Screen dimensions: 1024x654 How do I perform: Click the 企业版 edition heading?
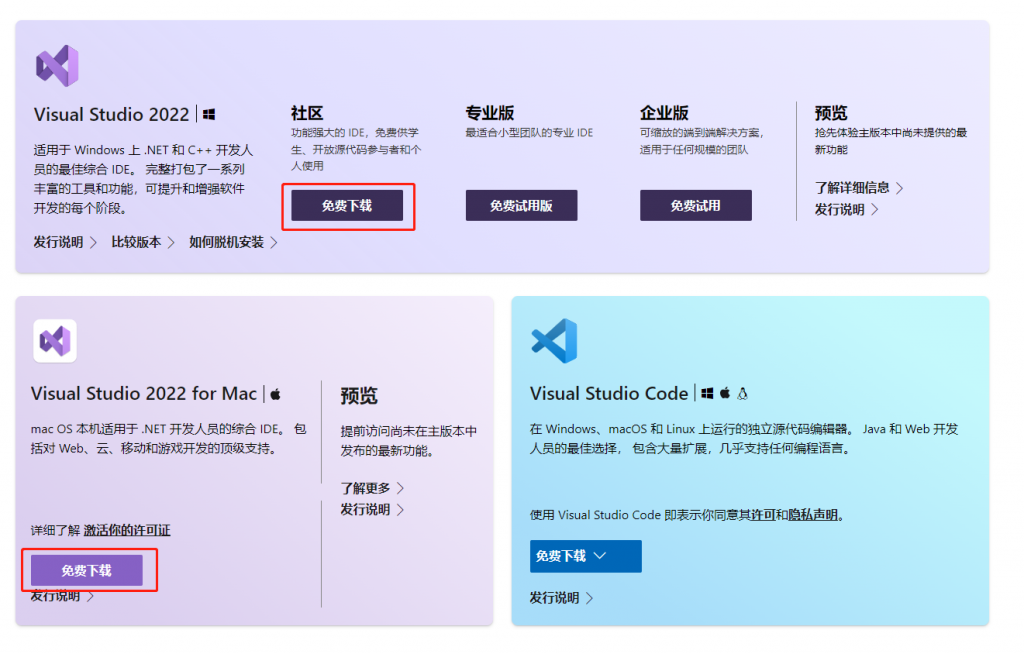(664, 113)
